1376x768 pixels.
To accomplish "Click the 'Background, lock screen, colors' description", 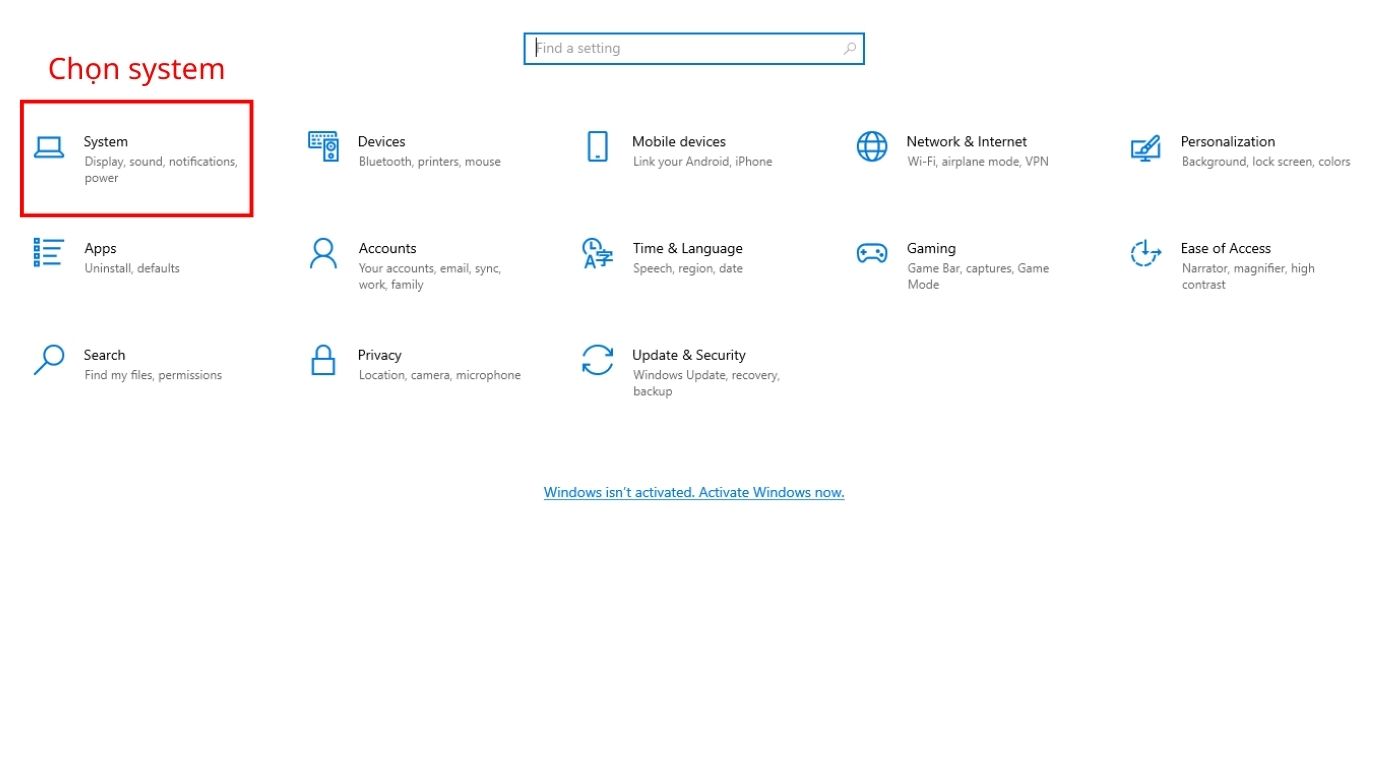I will coord(1266,162).
